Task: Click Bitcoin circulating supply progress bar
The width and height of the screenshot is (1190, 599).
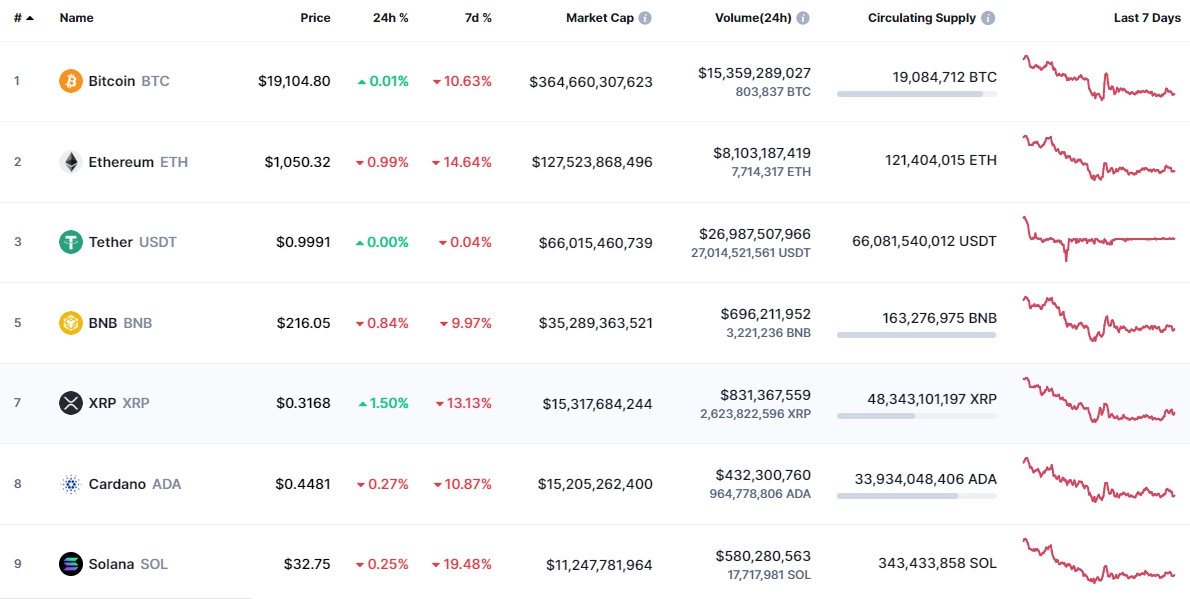Action: click(x=917, y=94)
